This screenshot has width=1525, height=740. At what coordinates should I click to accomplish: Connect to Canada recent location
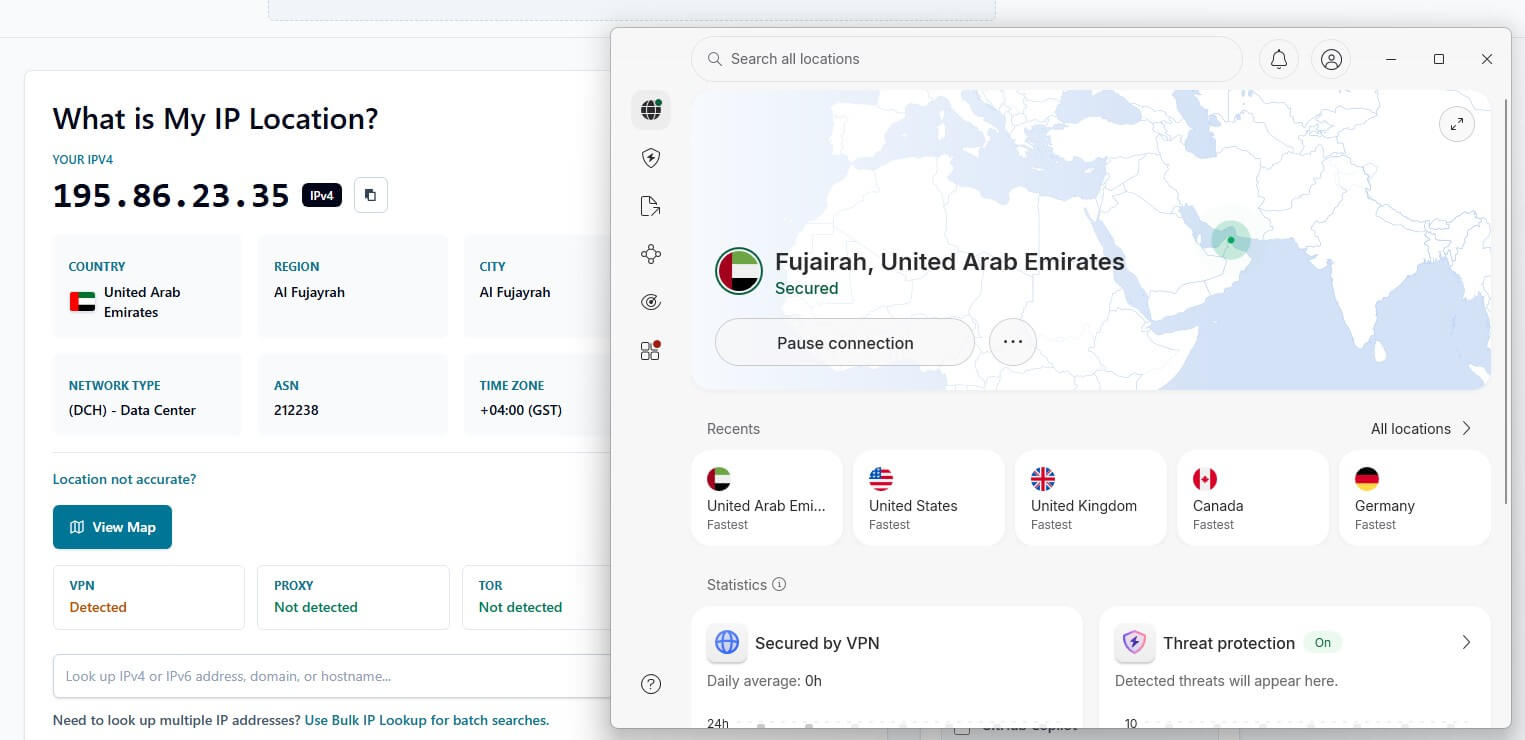click(x=1253, y=498)
